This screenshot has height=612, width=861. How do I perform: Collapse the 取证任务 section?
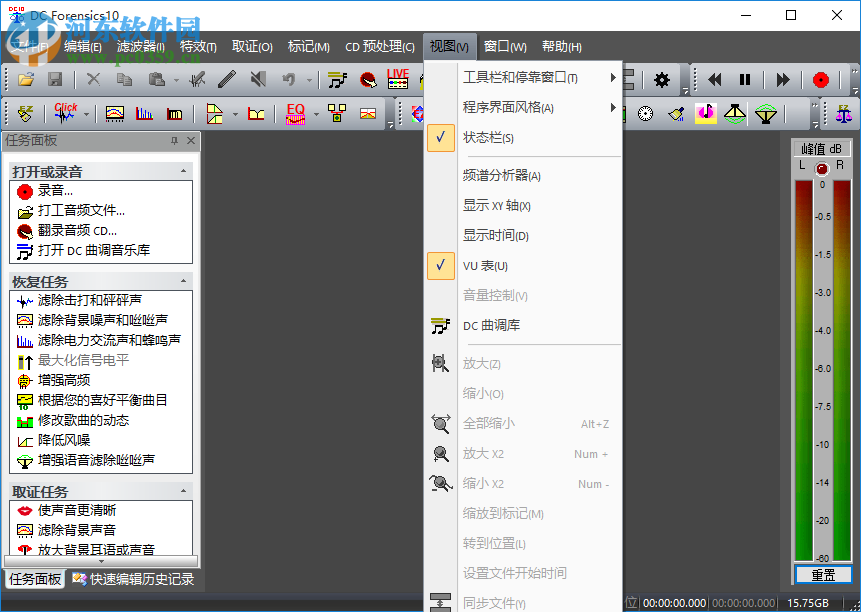coord(183,491)
